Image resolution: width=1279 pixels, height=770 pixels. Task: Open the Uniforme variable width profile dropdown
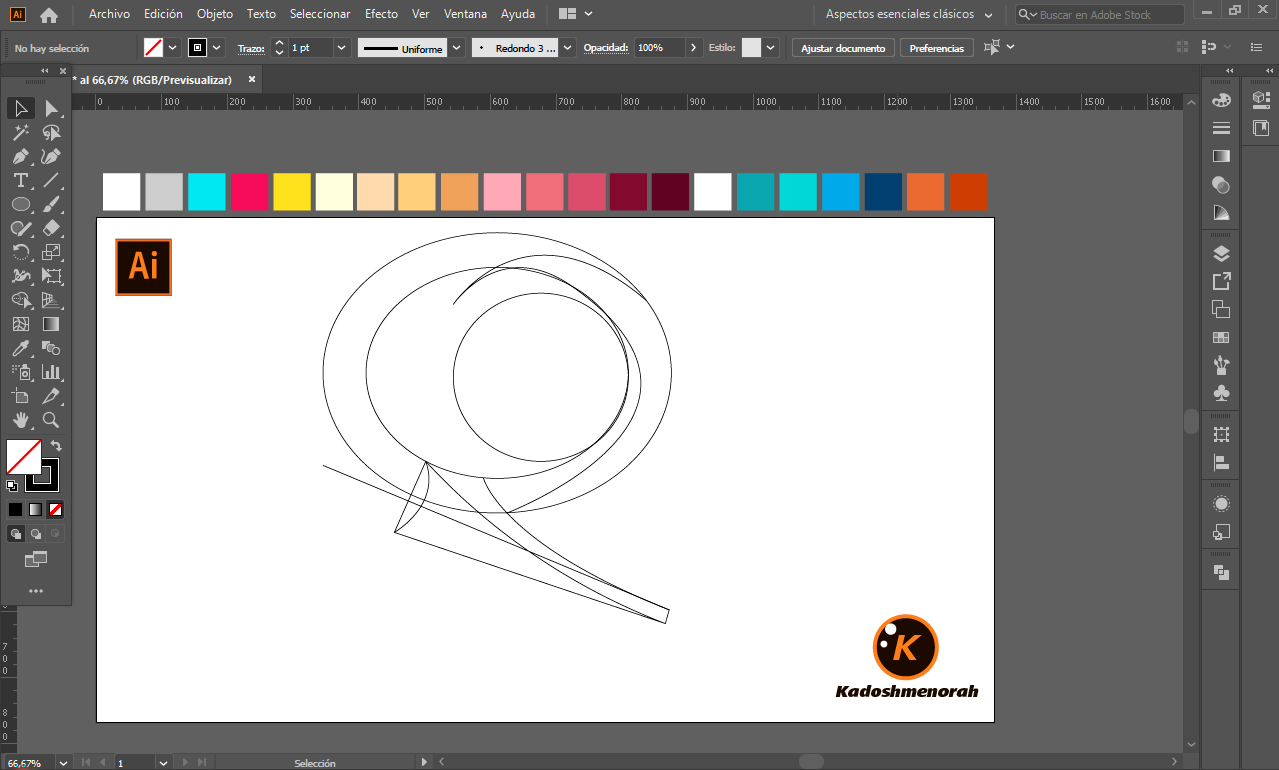point(457,48)
